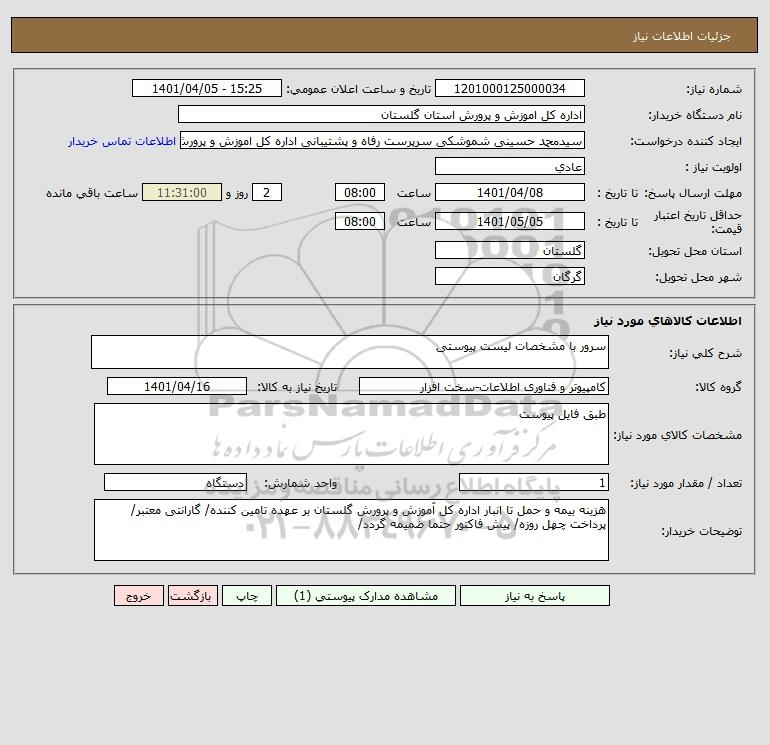
Task: Click the announcement date field 1401/04/05 - 15:25
Action: point(207,88)
